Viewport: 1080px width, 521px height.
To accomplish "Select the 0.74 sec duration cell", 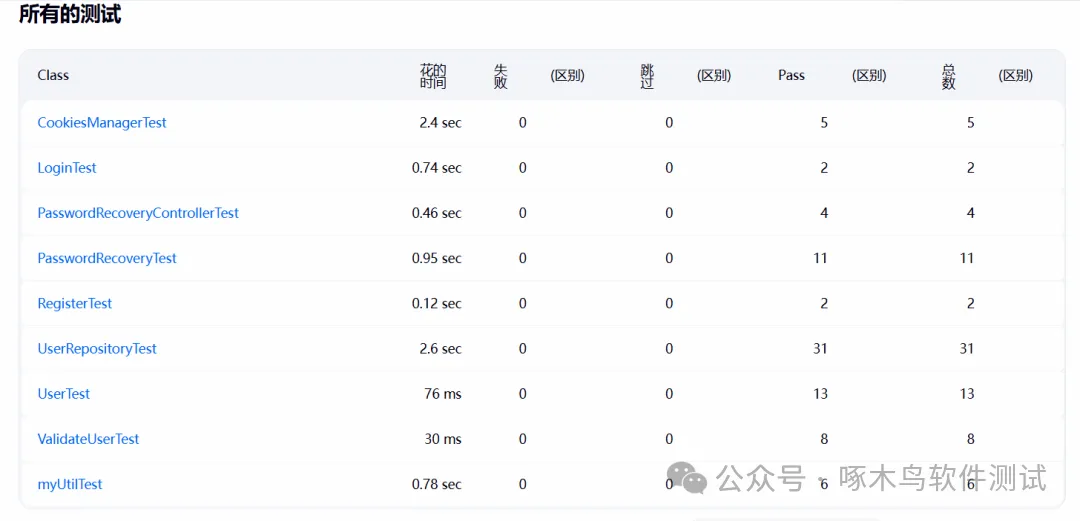I will (437, 168).
